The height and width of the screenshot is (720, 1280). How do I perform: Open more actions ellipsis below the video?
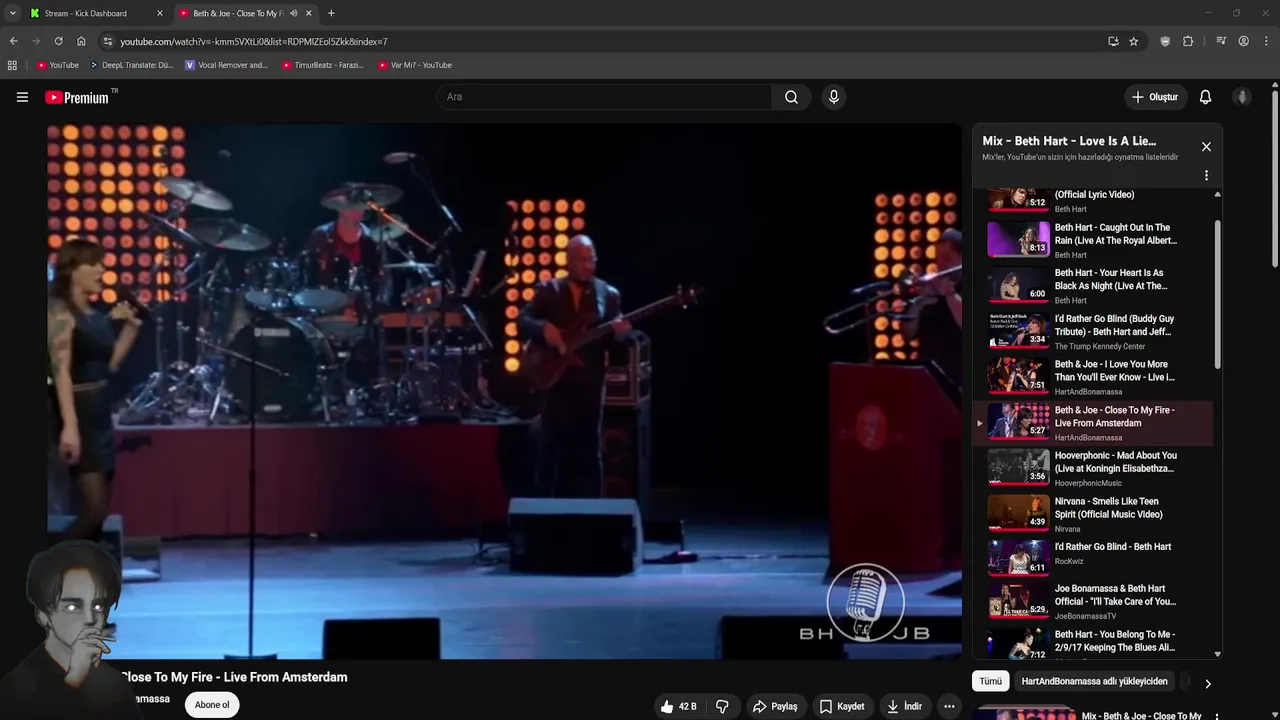[x=949, y=706]
